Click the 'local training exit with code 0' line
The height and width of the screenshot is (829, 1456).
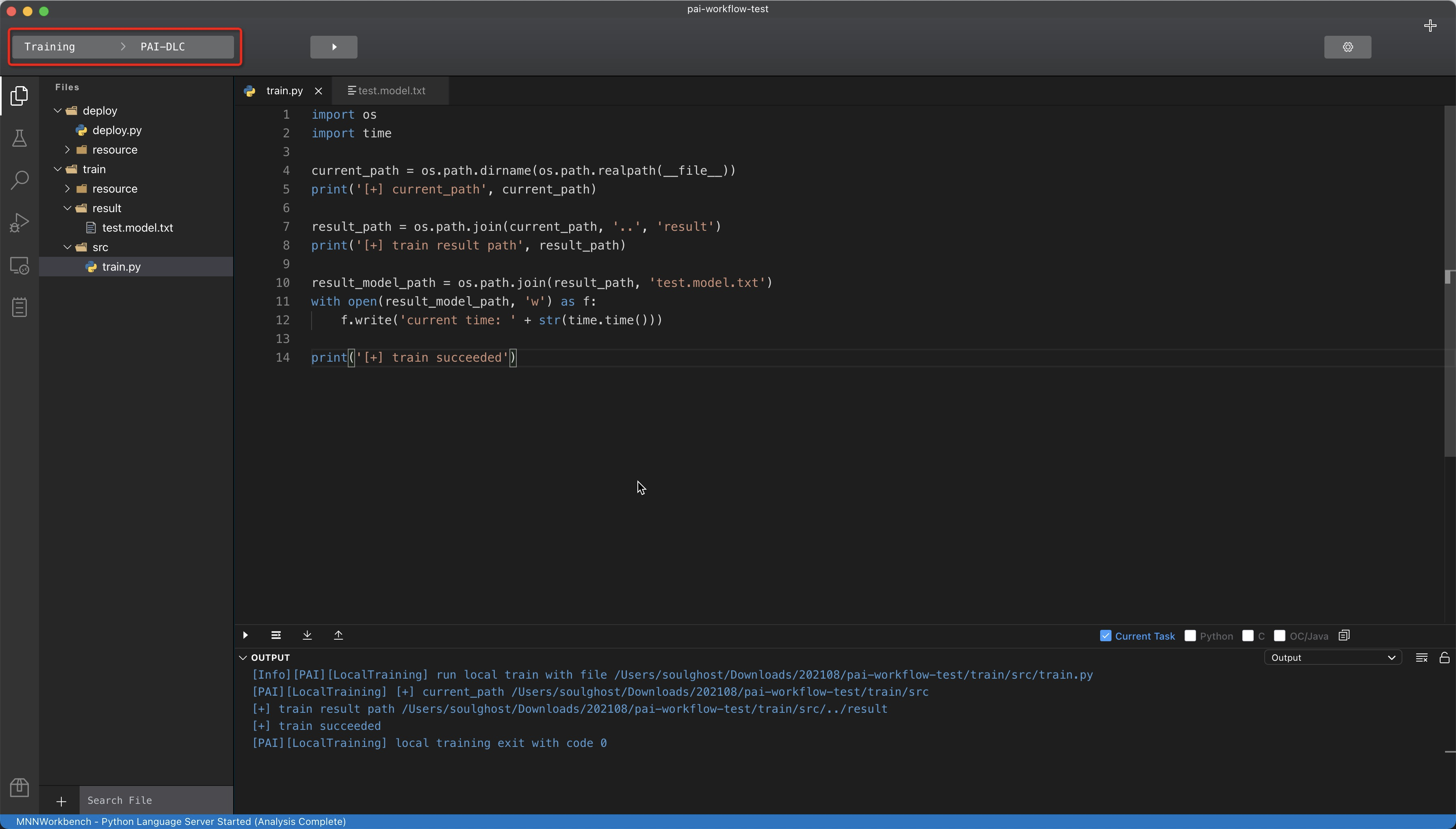[x=429, y=743]
